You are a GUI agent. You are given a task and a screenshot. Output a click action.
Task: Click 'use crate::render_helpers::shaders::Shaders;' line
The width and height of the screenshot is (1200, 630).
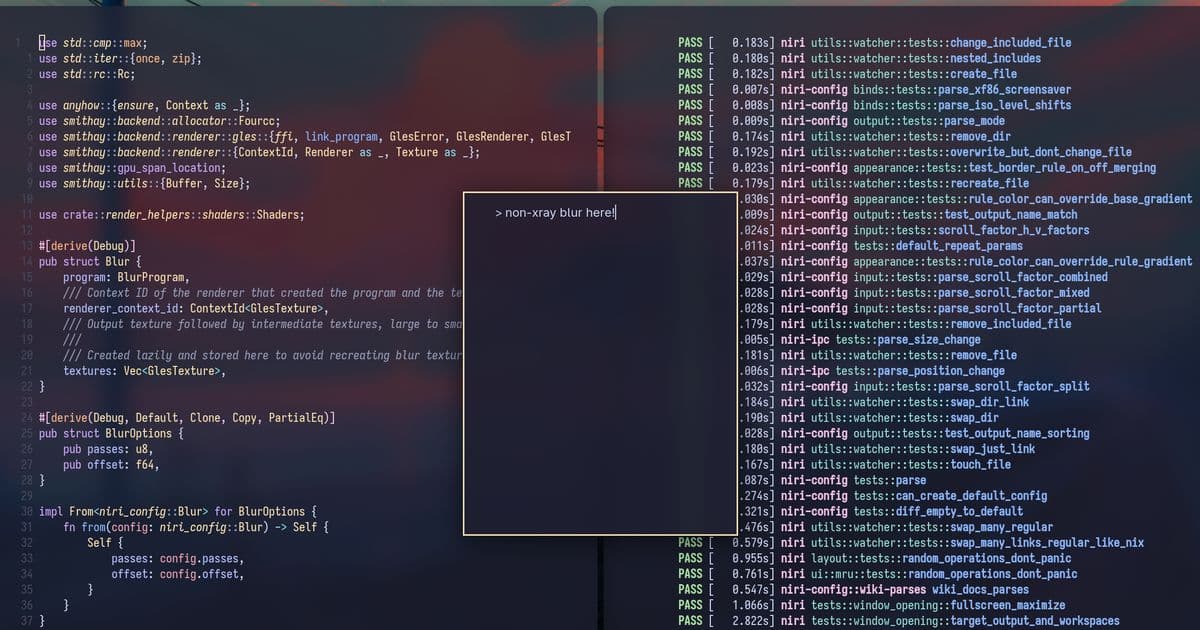click(x=171, y=215)
